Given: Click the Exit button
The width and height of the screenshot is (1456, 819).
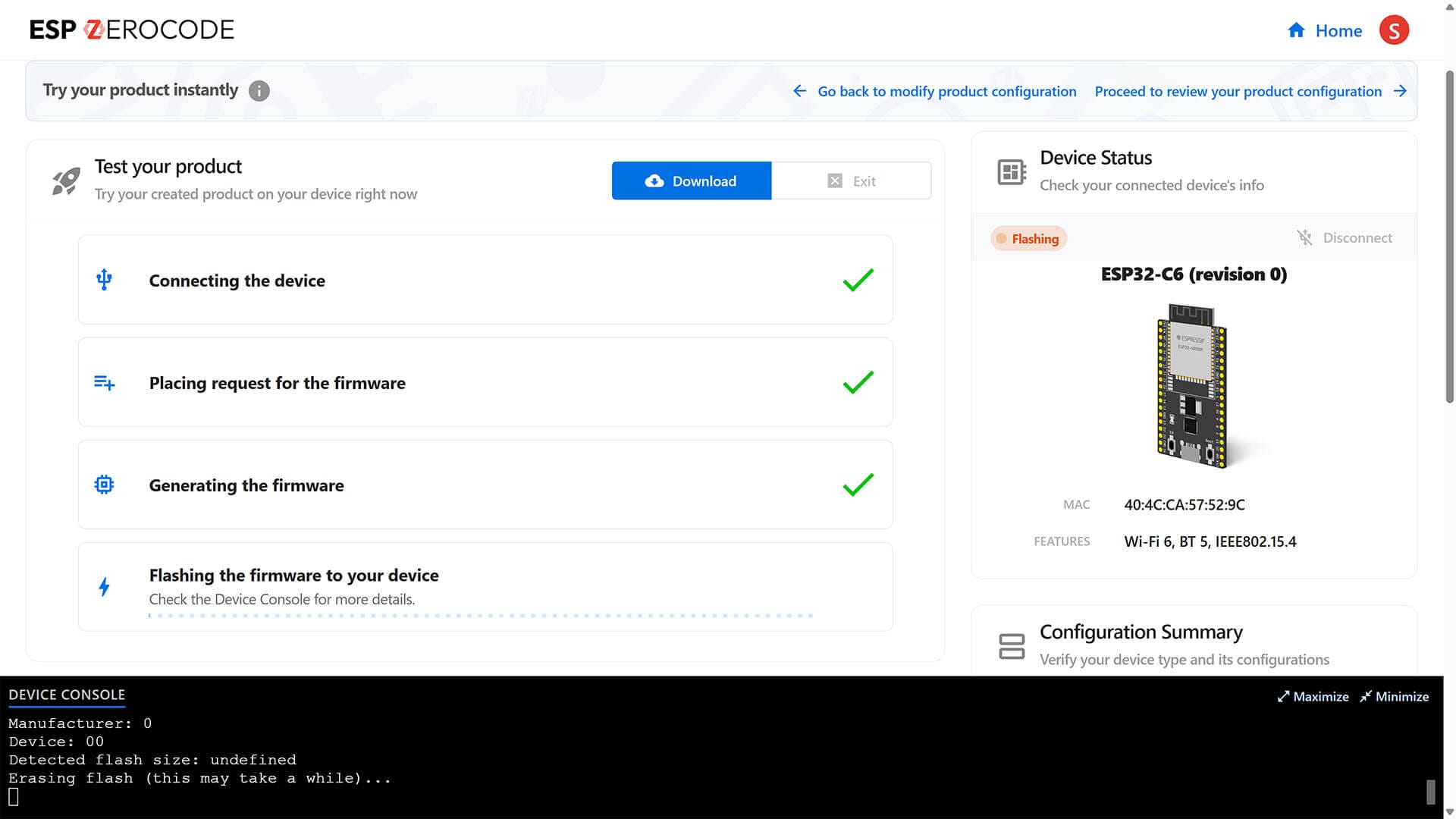Looking at the screenshot, I should 851,181.
